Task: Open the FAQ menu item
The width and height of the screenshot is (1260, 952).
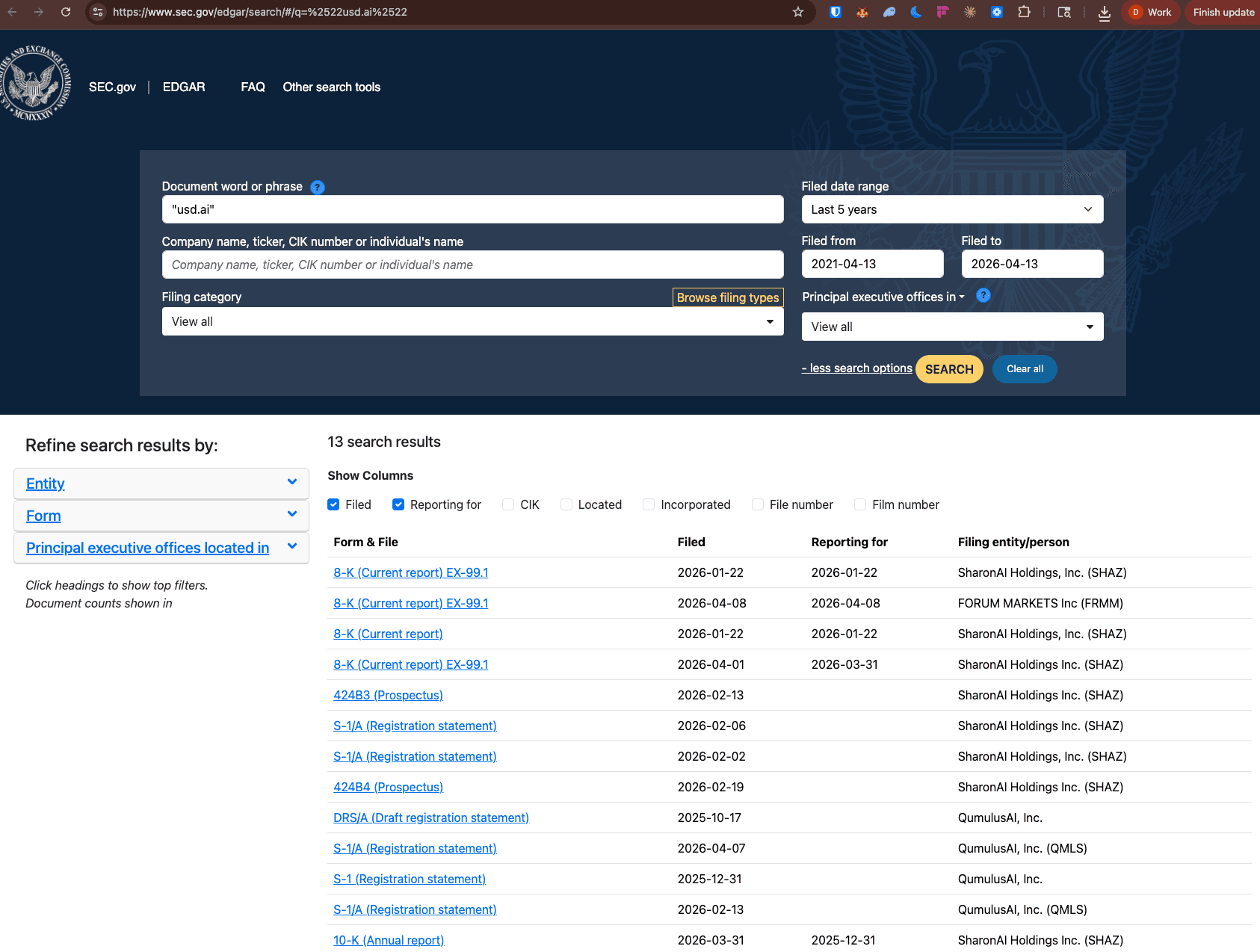Action: click(x=253, y=87)
